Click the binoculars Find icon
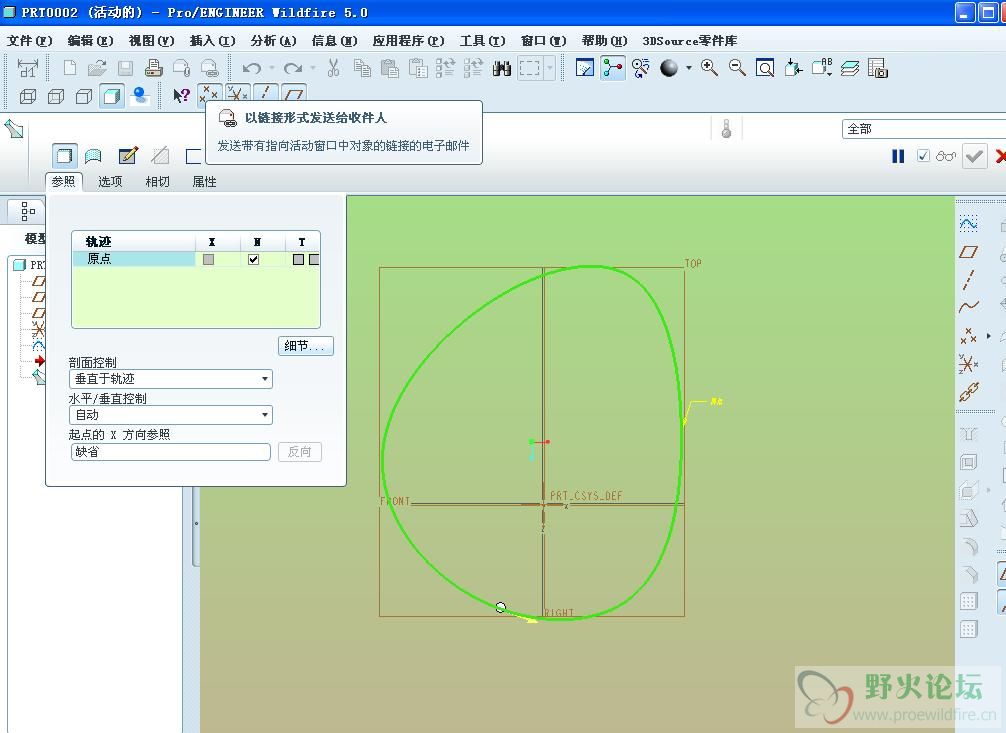The width and height of the screenshot is (1006, 733). coord(502,67)
